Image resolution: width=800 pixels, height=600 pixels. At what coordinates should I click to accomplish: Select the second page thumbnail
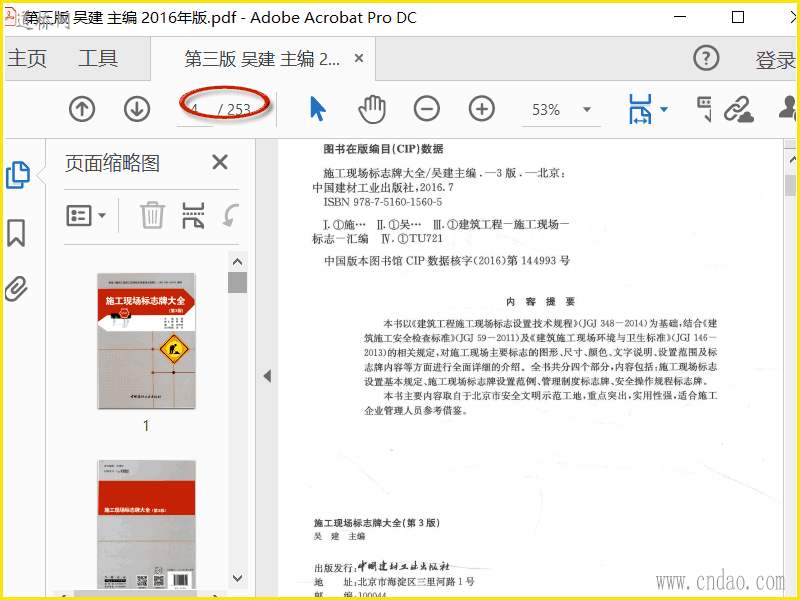[x=146, y=524]
